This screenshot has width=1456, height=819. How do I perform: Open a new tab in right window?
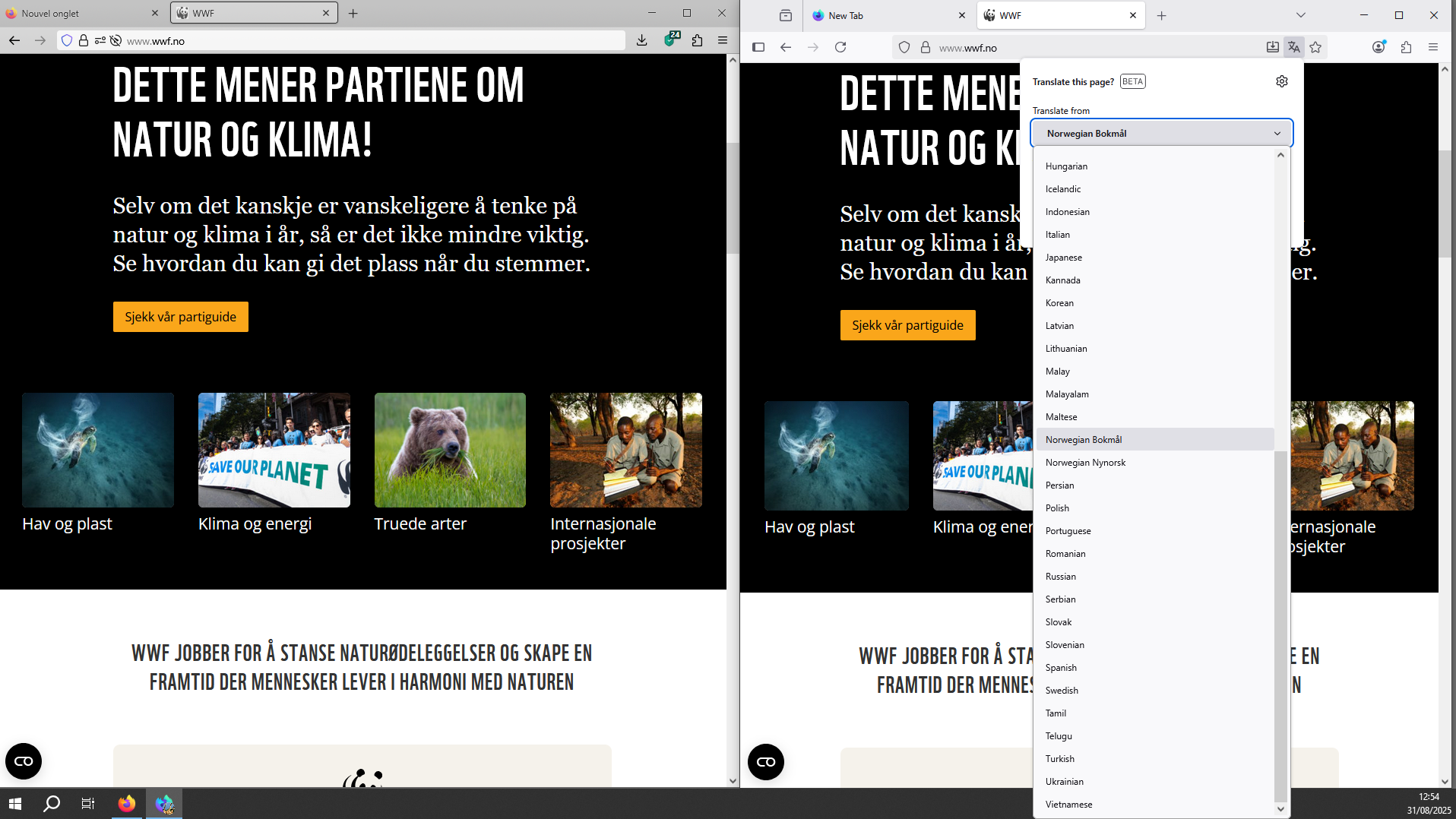tap(1162, 15)
